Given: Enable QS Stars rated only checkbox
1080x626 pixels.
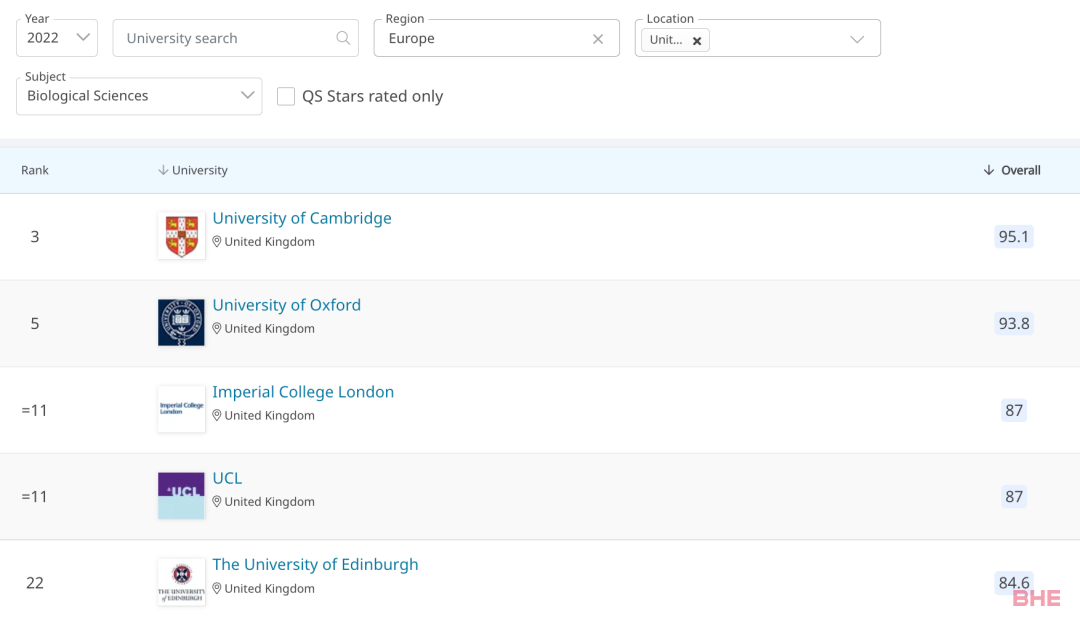Looking at the screenshot, I should (x=286, y=96).
